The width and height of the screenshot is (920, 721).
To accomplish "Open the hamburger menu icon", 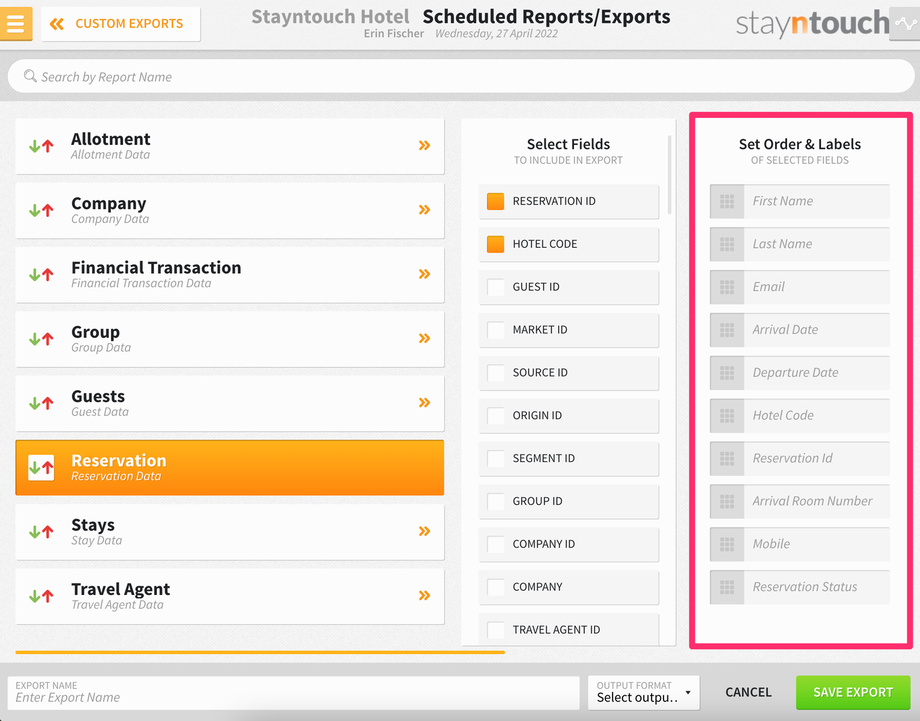I will (x=16, y=23).
